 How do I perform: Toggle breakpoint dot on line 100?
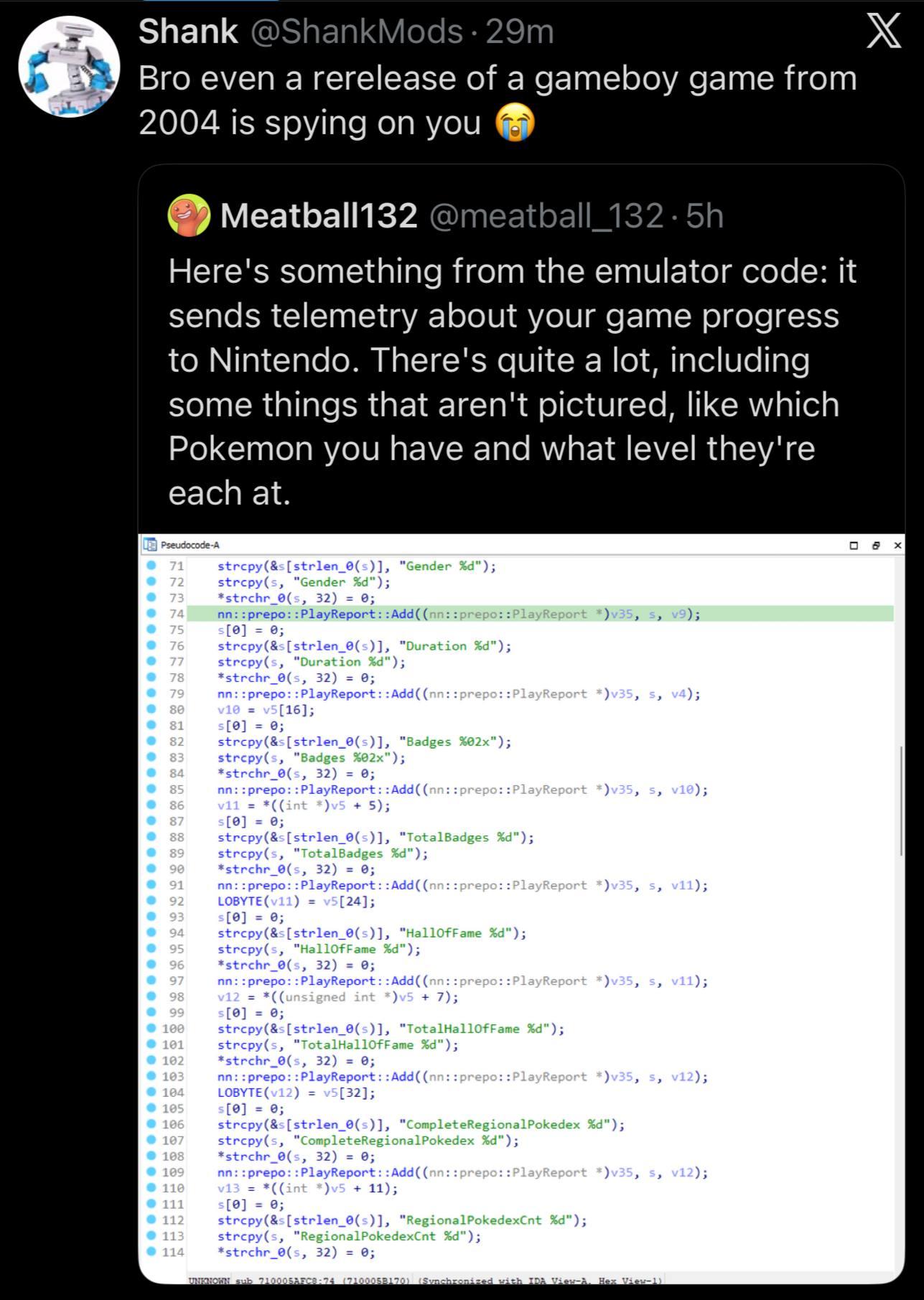(151, 1028)
